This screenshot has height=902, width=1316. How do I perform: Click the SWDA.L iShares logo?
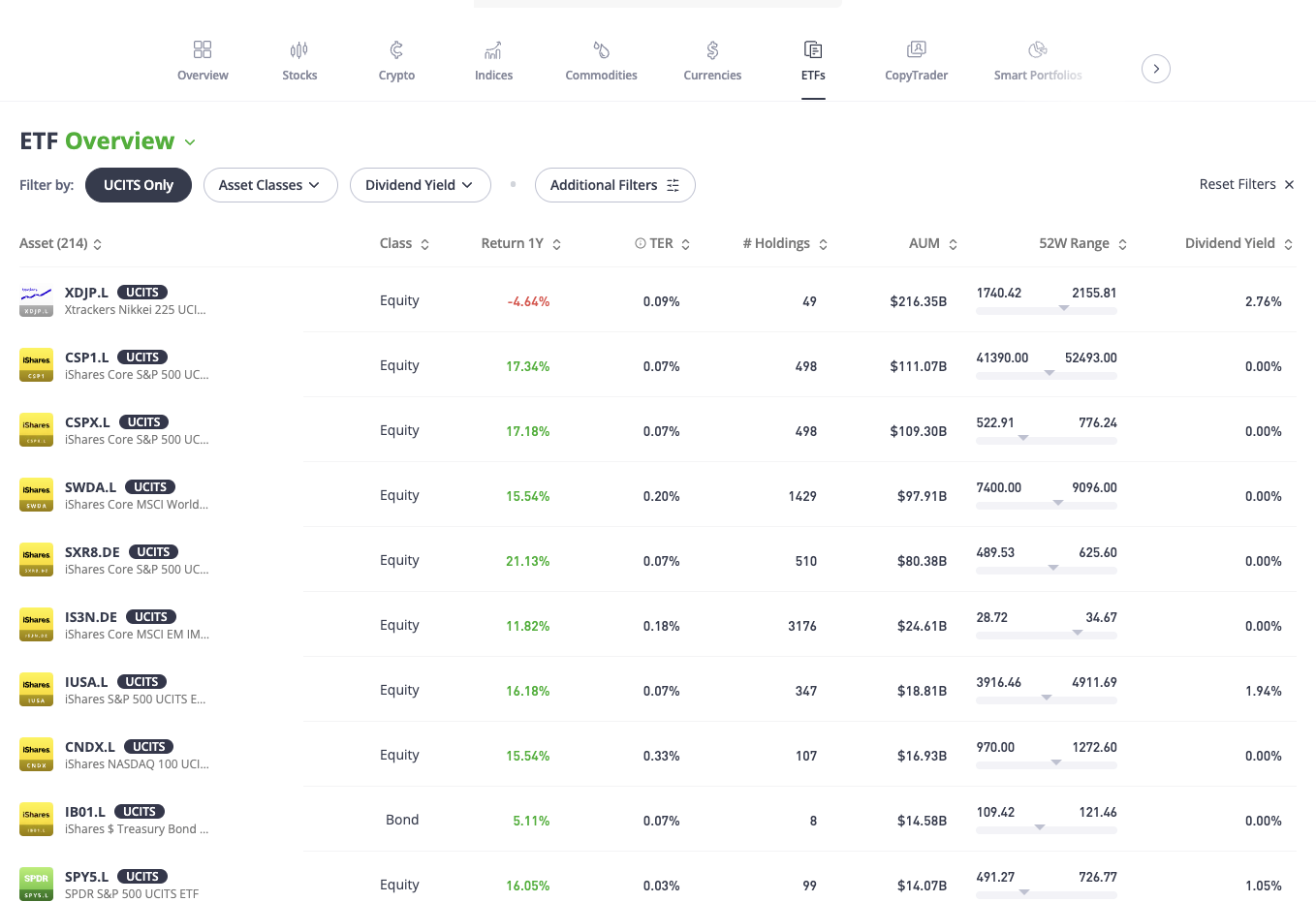[x=36, y=495]
